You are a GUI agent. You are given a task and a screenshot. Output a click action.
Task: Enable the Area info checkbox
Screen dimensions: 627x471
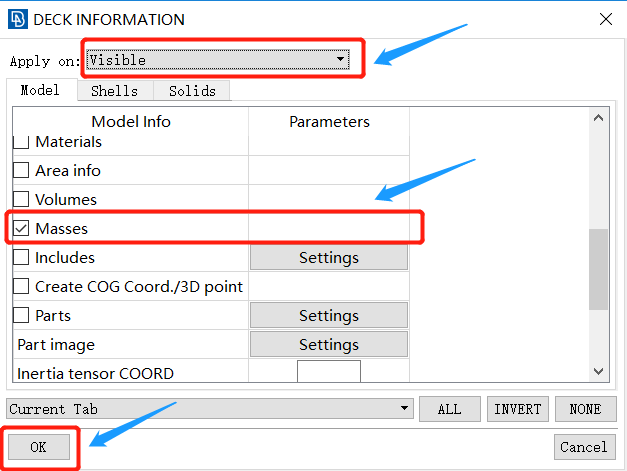(21, 170)
